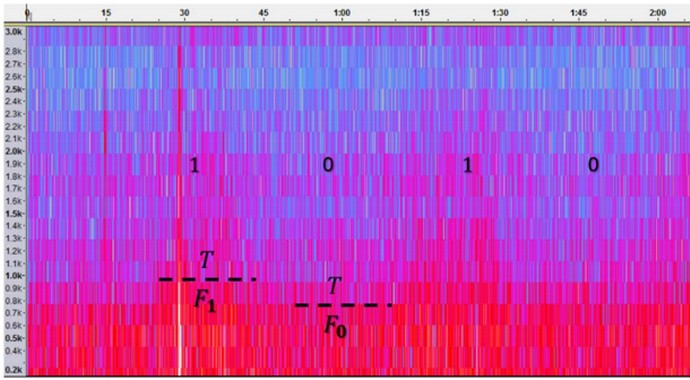Click the 0.8k frequency label
The width and height of the screenshot is (690, 380).
point(13,300)
